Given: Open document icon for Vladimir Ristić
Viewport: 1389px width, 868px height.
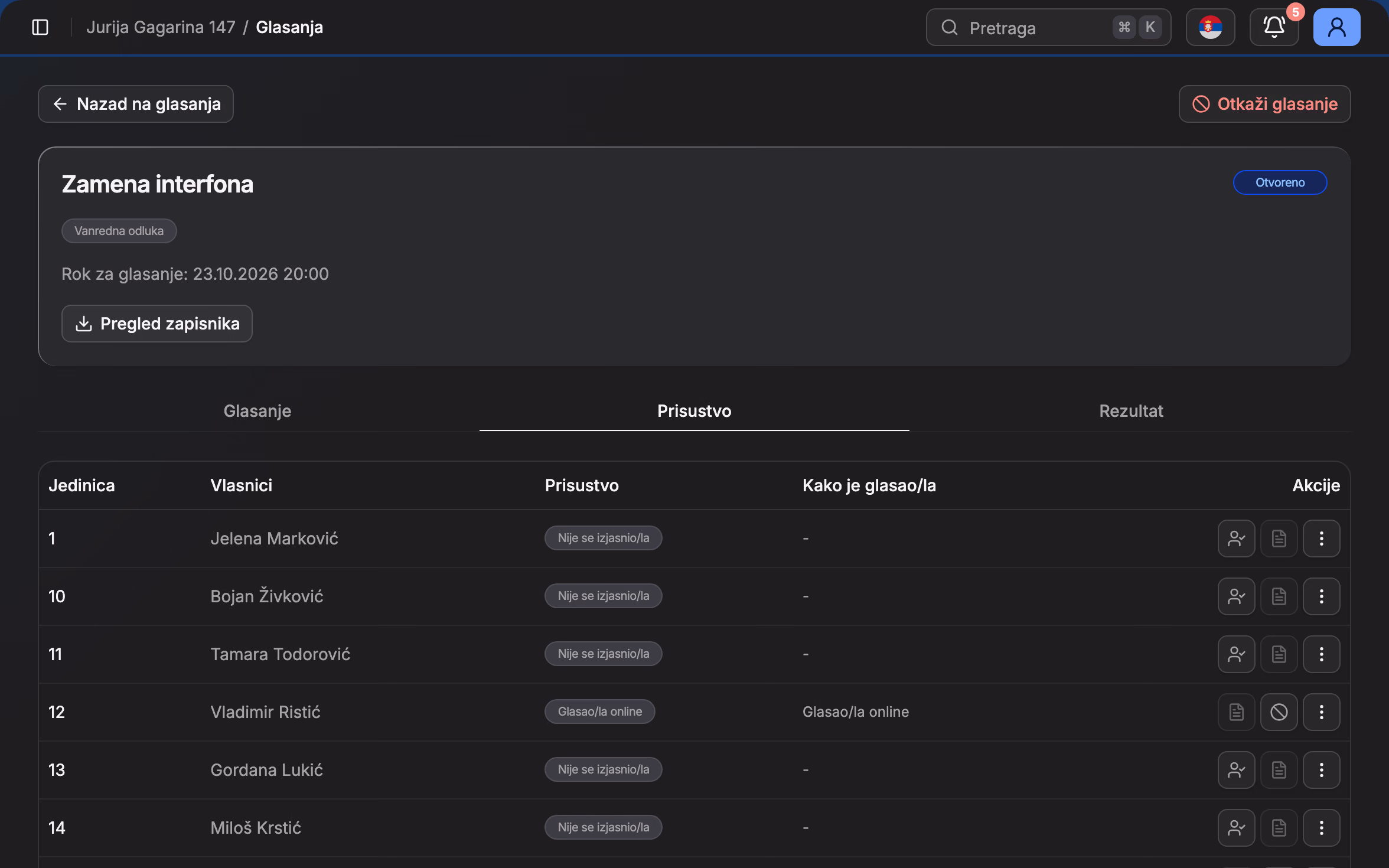Looking at the screenshot, I should click(1236, 712).
